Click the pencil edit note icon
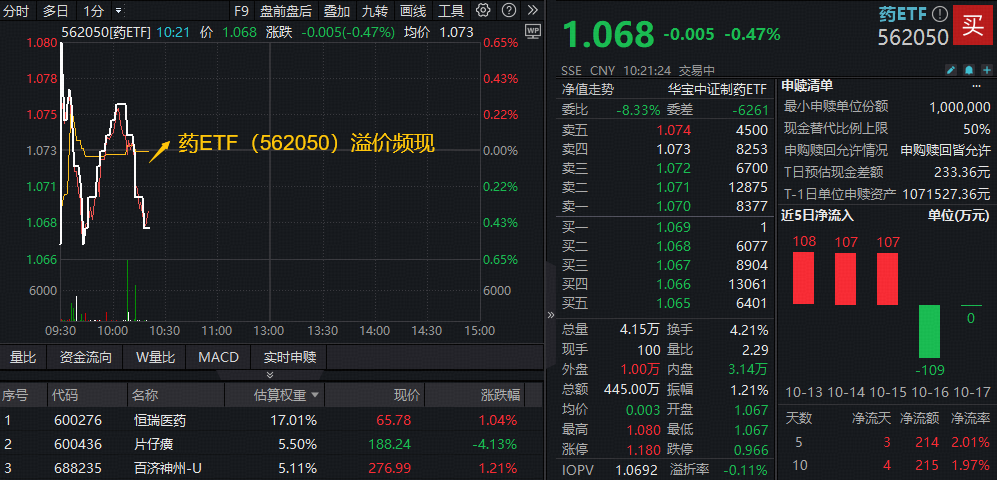 click(x=950, y=70)
